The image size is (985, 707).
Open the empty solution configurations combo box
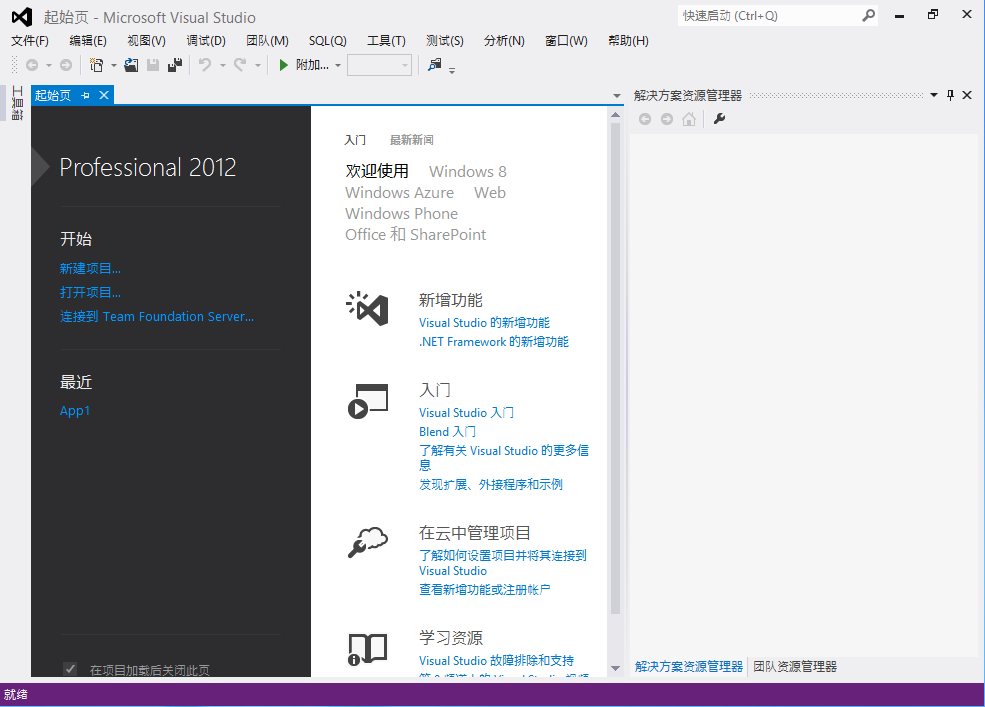coord(379,65)
